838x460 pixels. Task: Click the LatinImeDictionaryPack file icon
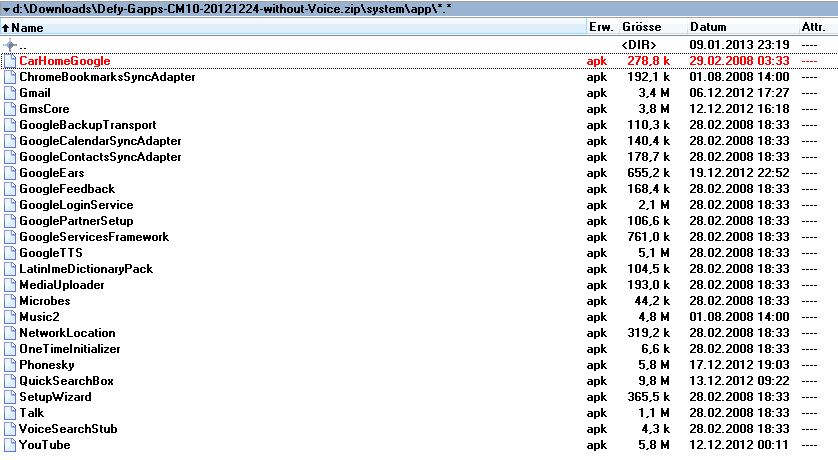[10, 269]
